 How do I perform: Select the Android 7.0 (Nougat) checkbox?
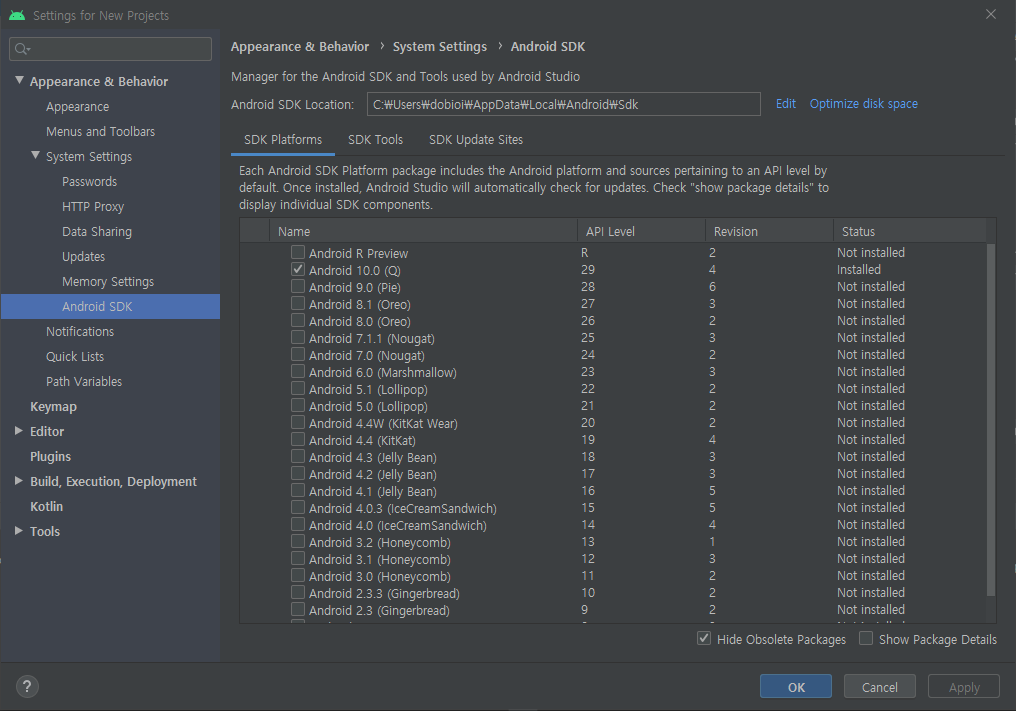298,354
